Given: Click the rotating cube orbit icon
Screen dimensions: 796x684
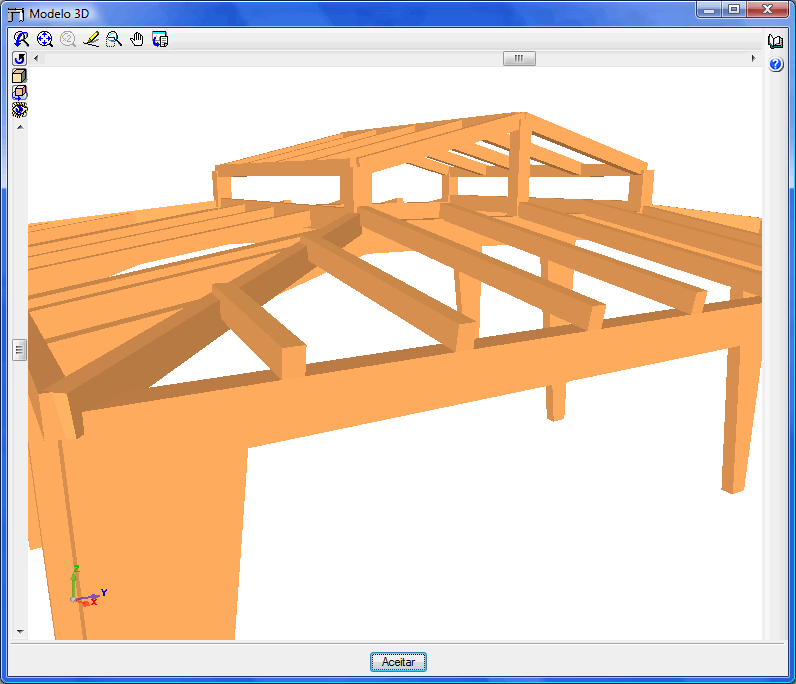Looking at the screenshot, I should coord(19,92).
